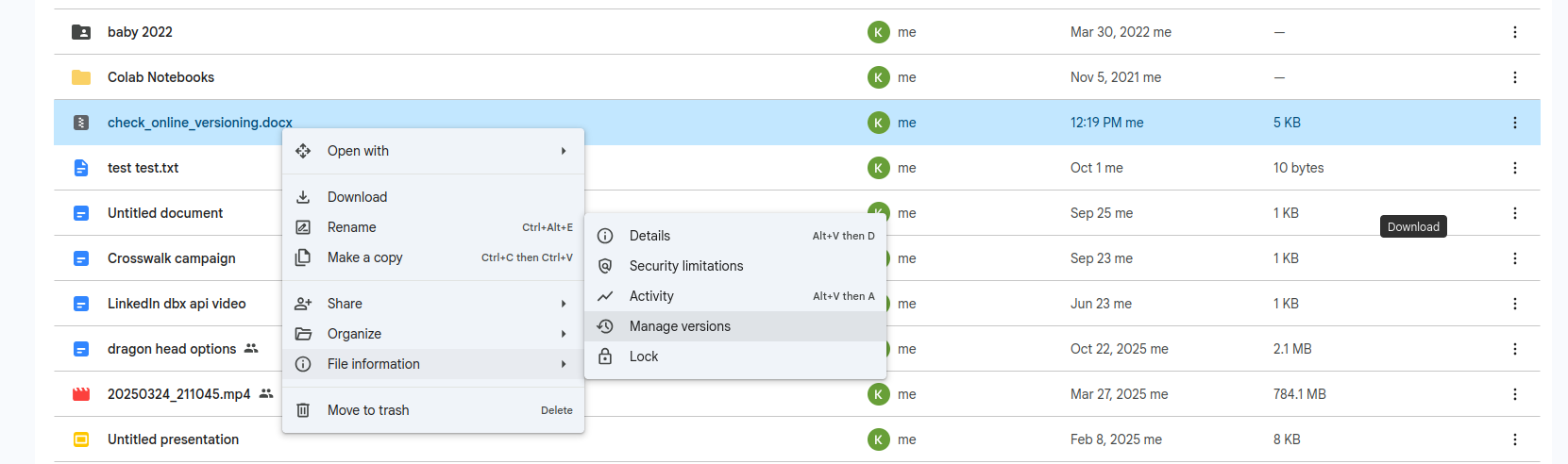
Task: Select the Untitled presentation file name
Action: click(173, 439)
